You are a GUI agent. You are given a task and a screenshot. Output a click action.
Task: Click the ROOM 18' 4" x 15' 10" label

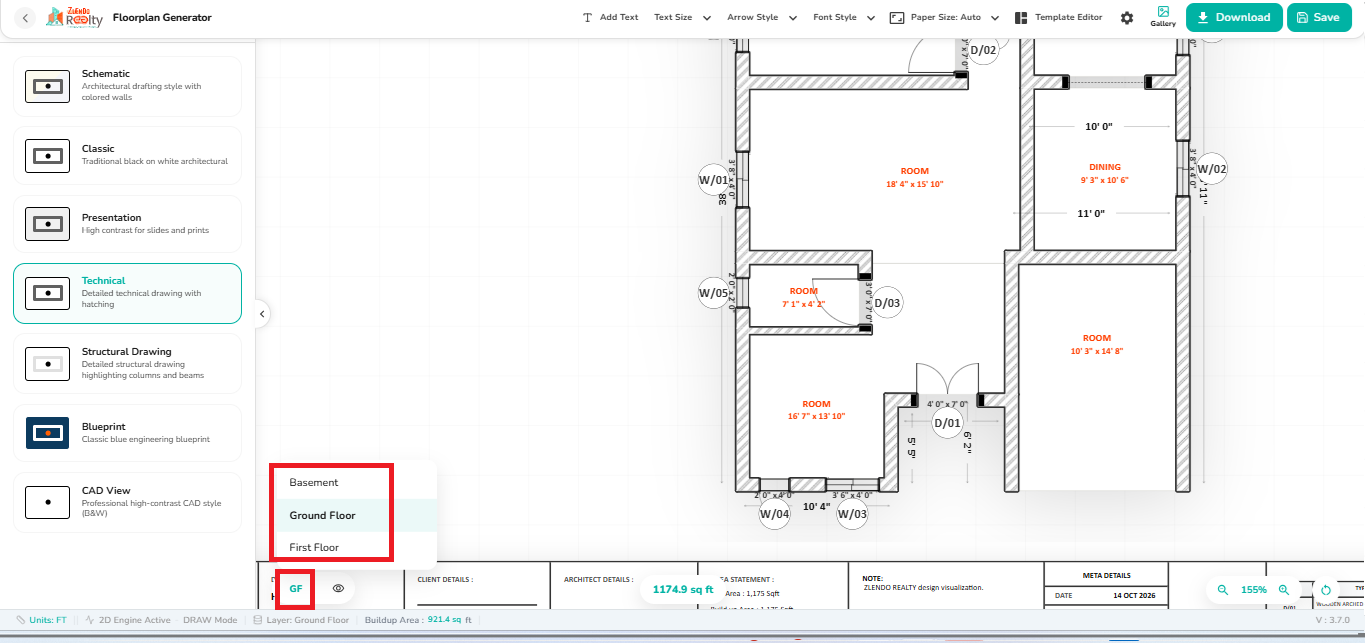point(915,178)
